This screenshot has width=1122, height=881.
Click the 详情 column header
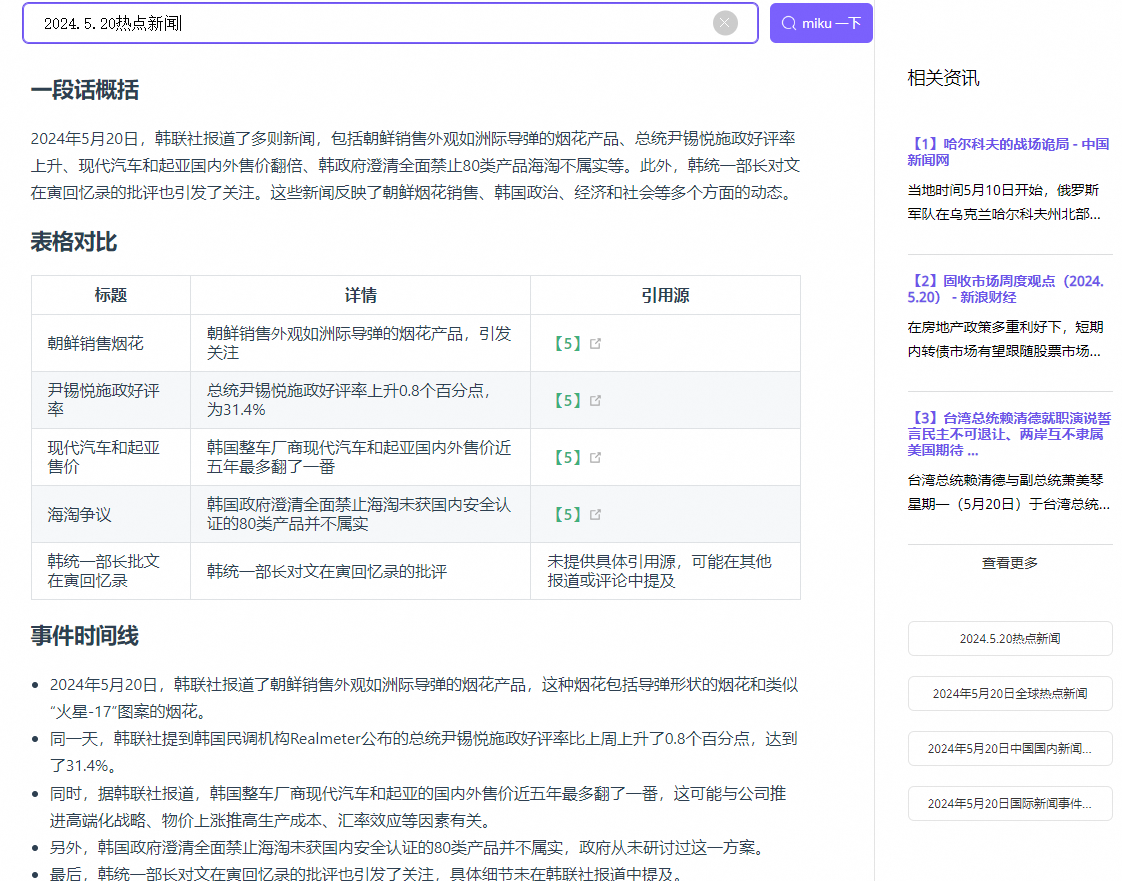pyautogui.click(x=360, y=295)
